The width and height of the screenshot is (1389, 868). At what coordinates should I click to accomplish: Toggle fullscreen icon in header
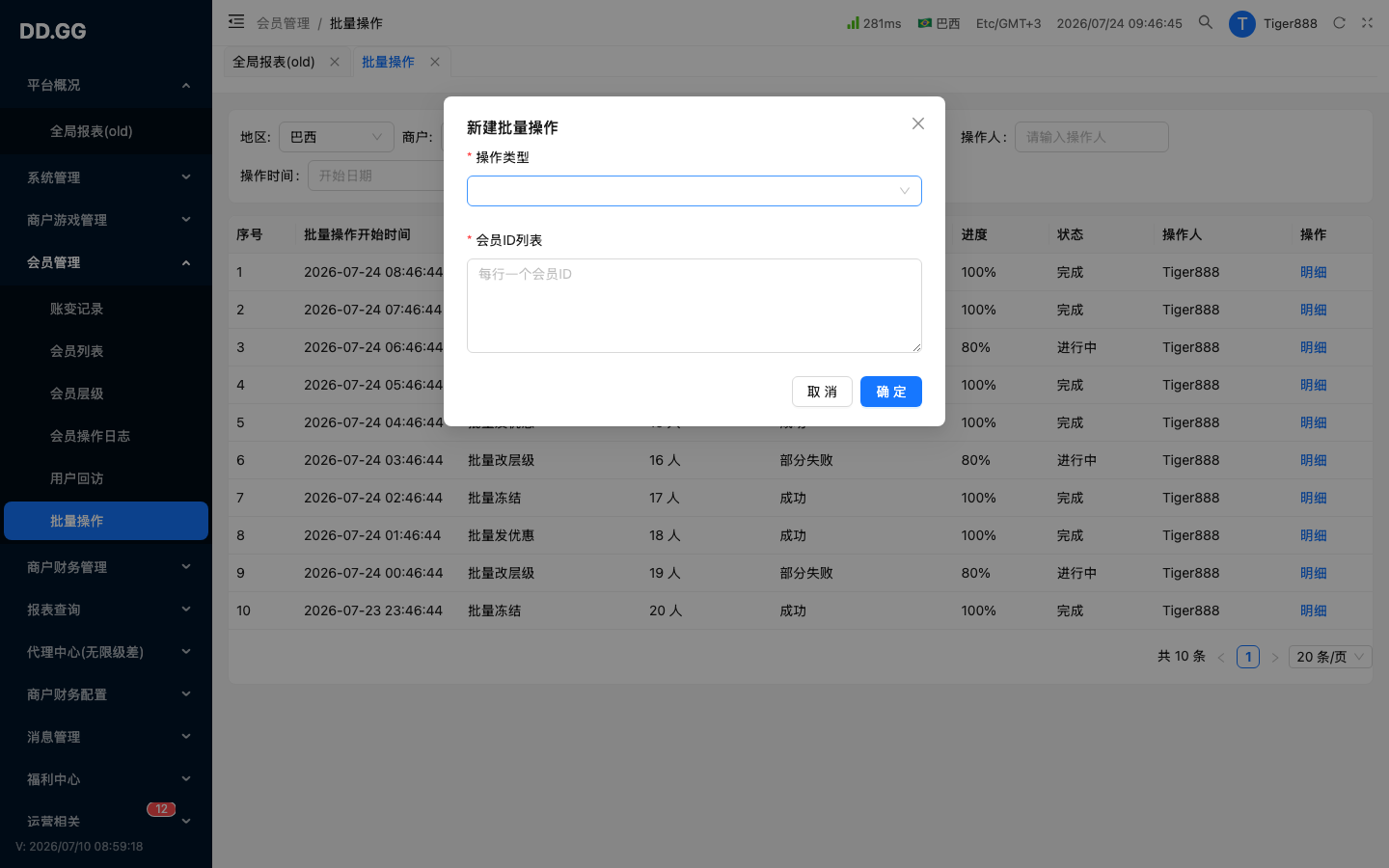(1367, 23)
